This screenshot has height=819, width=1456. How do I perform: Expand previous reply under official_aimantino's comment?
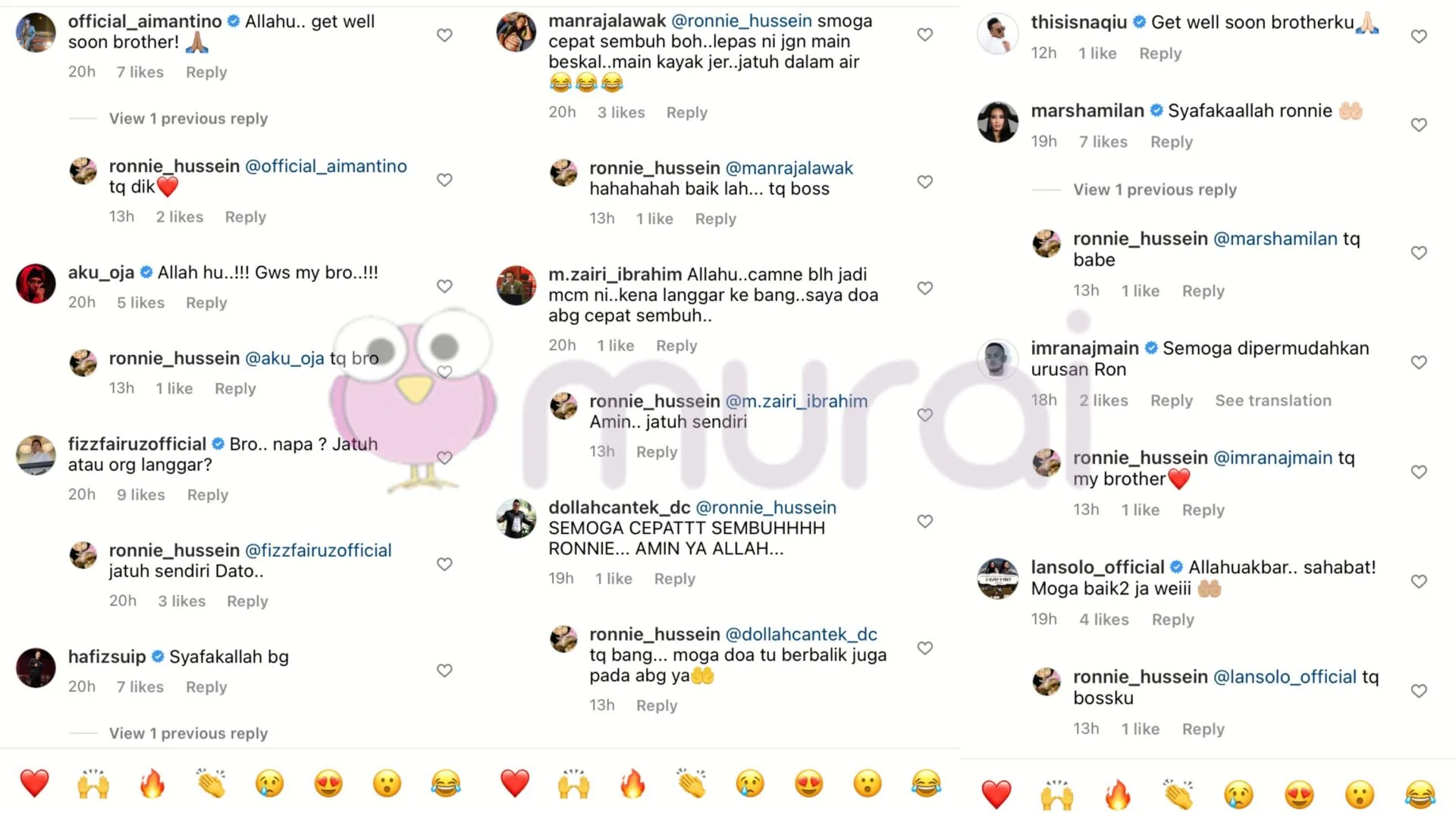[188, 118]
